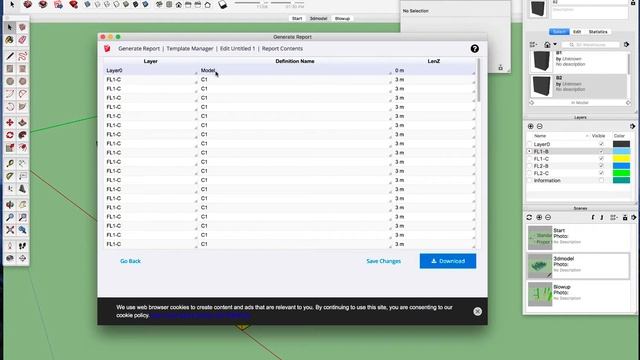This screenshot has width=640, height=360.
Task: Select the B1 component thumbnail
Action: pos(541,61)
